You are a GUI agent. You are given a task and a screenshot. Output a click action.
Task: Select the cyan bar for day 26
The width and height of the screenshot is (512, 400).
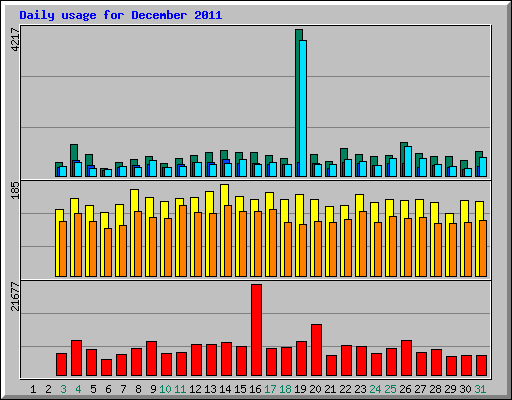click(408, 161)
